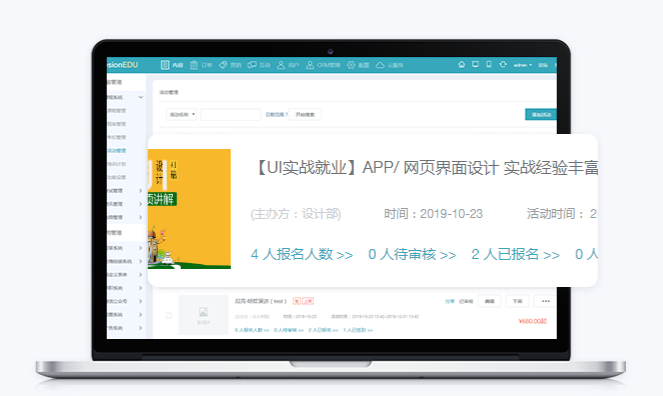Viewport: 663px width, 396px height.
Task: Click the desktop monitor icon in the top bar
Action: coord(475,64)
